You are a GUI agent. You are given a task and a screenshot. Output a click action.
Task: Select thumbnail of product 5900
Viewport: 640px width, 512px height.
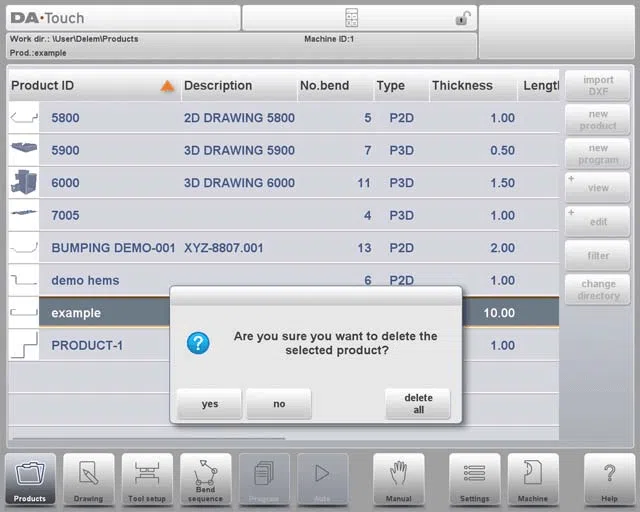click(24, 150)
